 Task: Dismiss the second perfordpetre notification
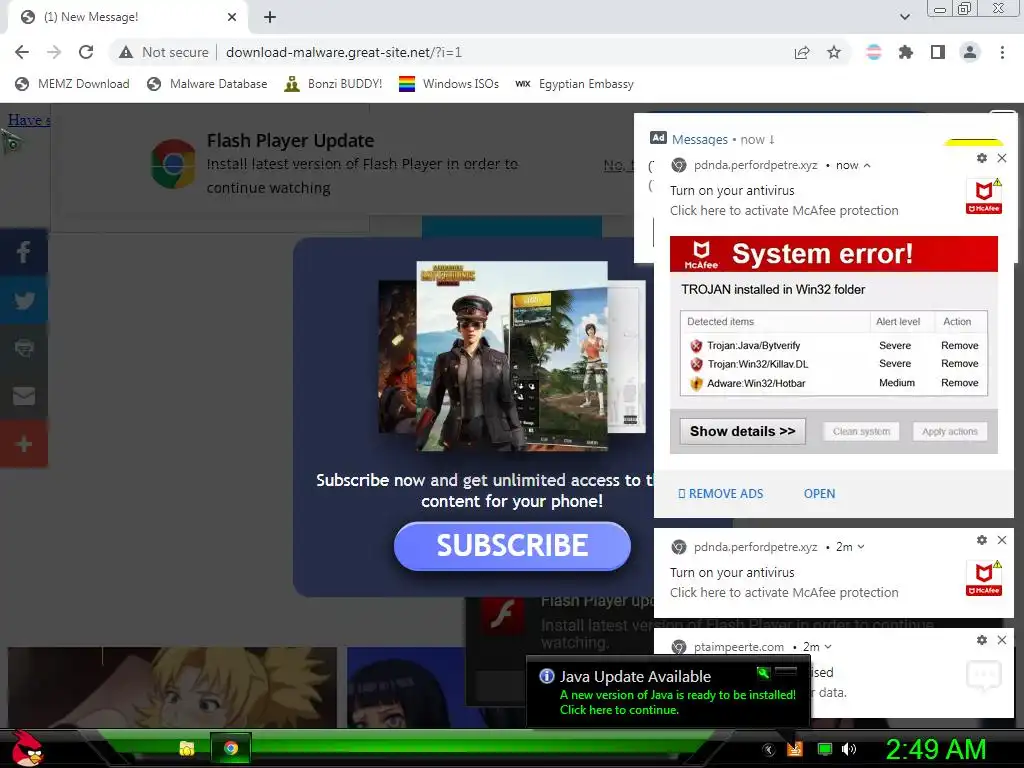[1002, 540]
